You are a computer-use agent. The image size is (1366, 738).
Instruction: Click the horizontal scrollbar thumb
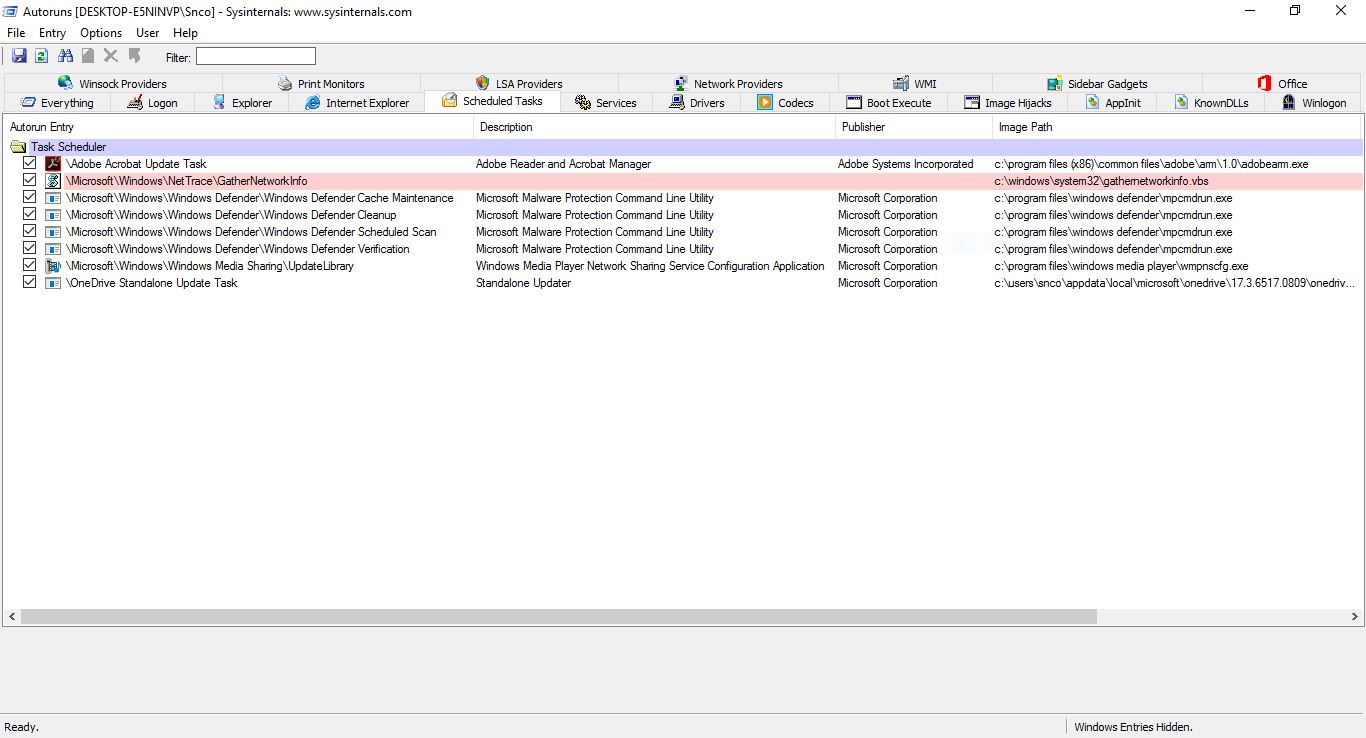coord(559,617)
